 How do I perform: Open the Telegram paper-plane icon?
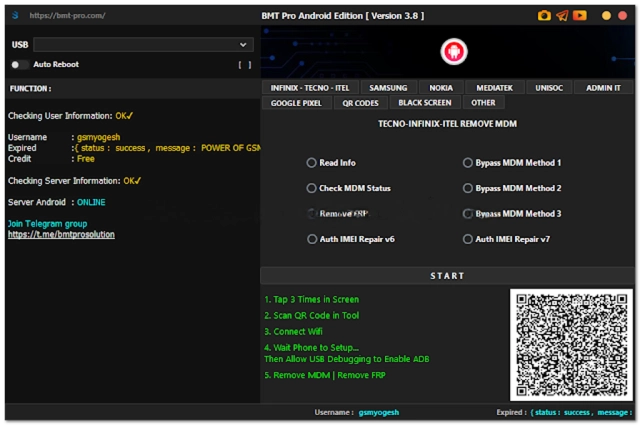coord(562,16)
